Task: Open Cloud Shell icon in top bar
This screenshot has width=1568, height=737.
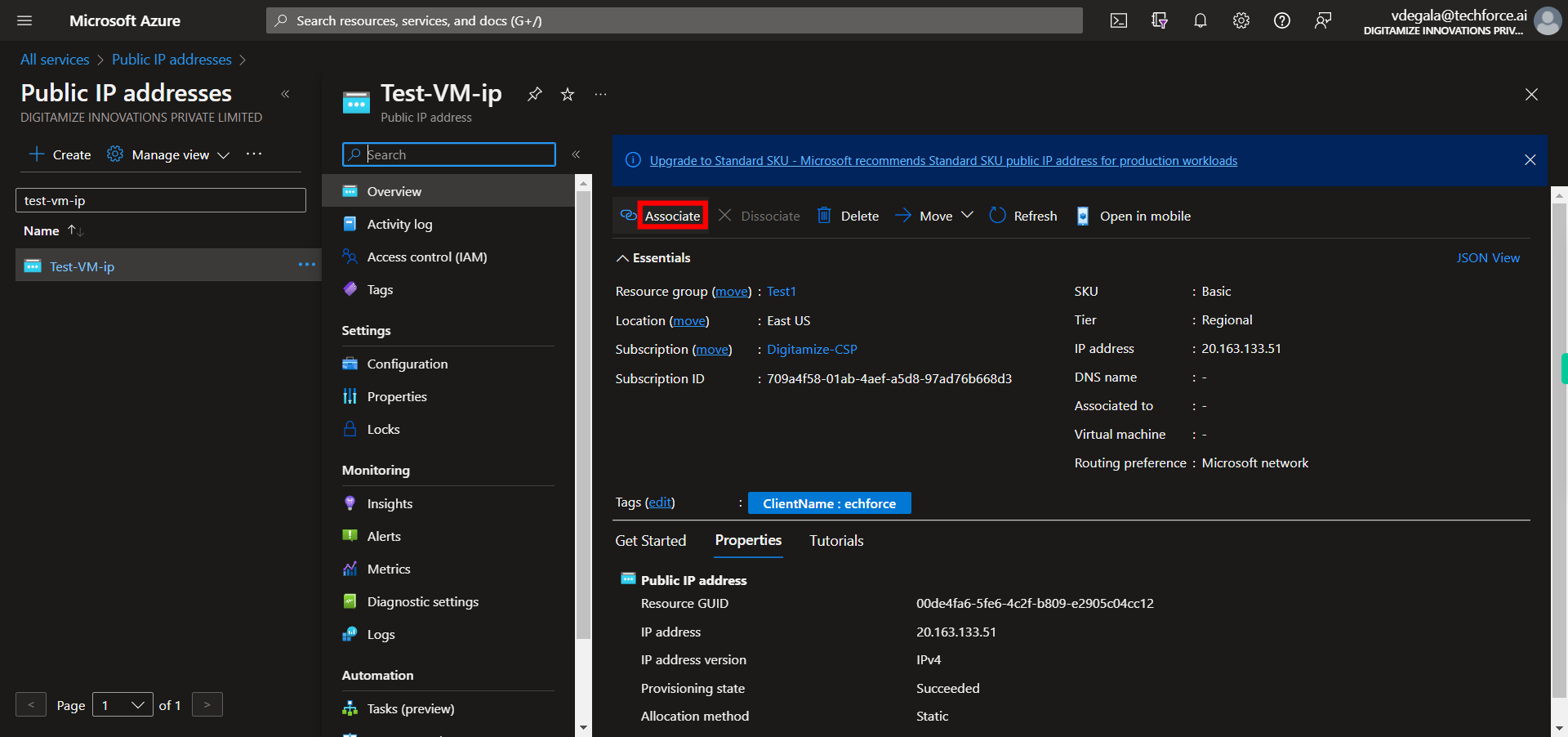Action: pyautogui.click(x=1119, y=20)
